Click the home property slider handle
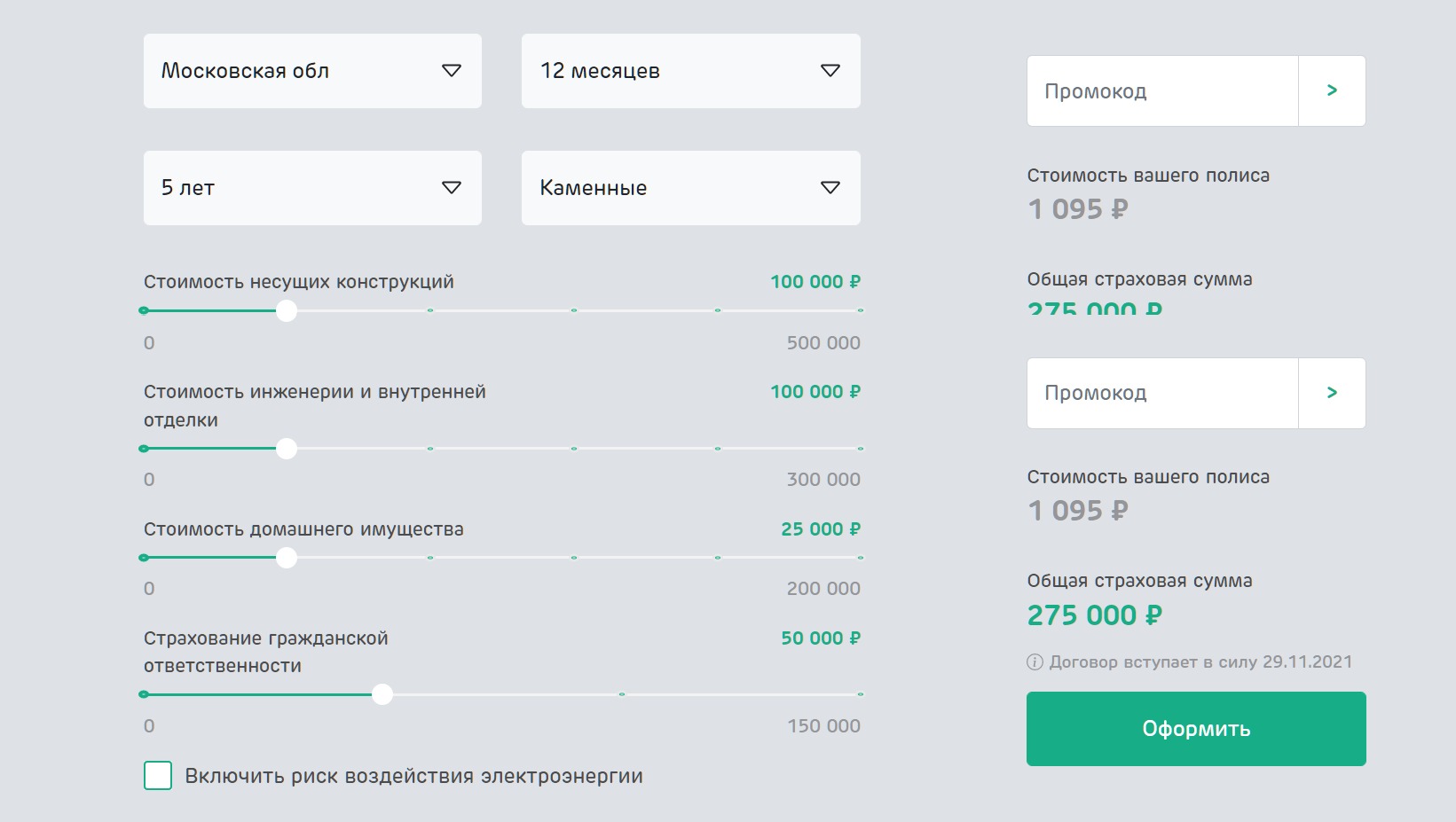 click(287, 558)
